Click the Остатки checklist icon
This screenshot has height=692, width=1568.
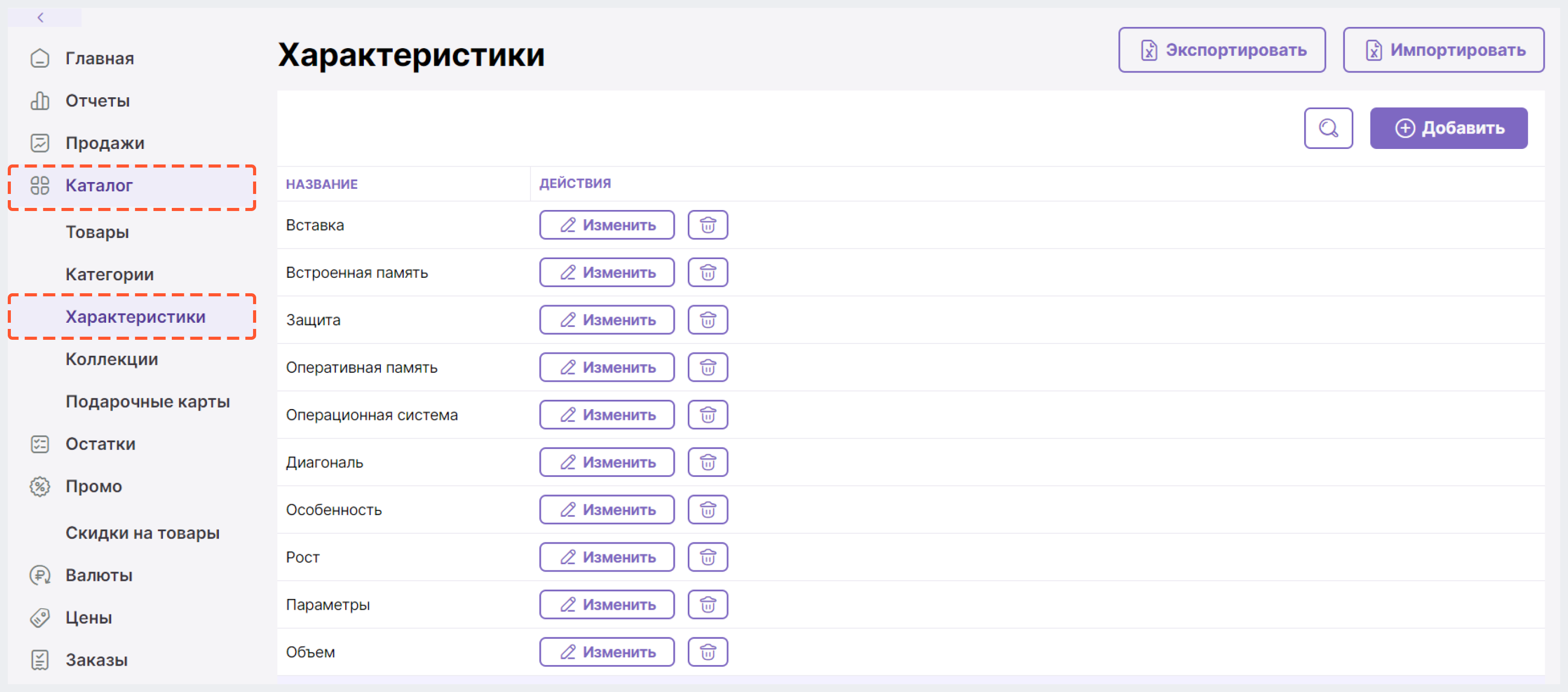tap(39, 444)
